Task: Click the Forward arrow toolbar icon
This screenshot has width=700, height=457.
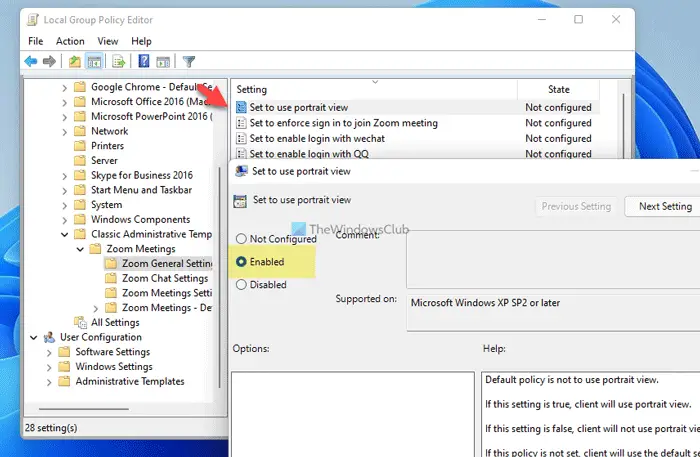Action: click(49, 61)
